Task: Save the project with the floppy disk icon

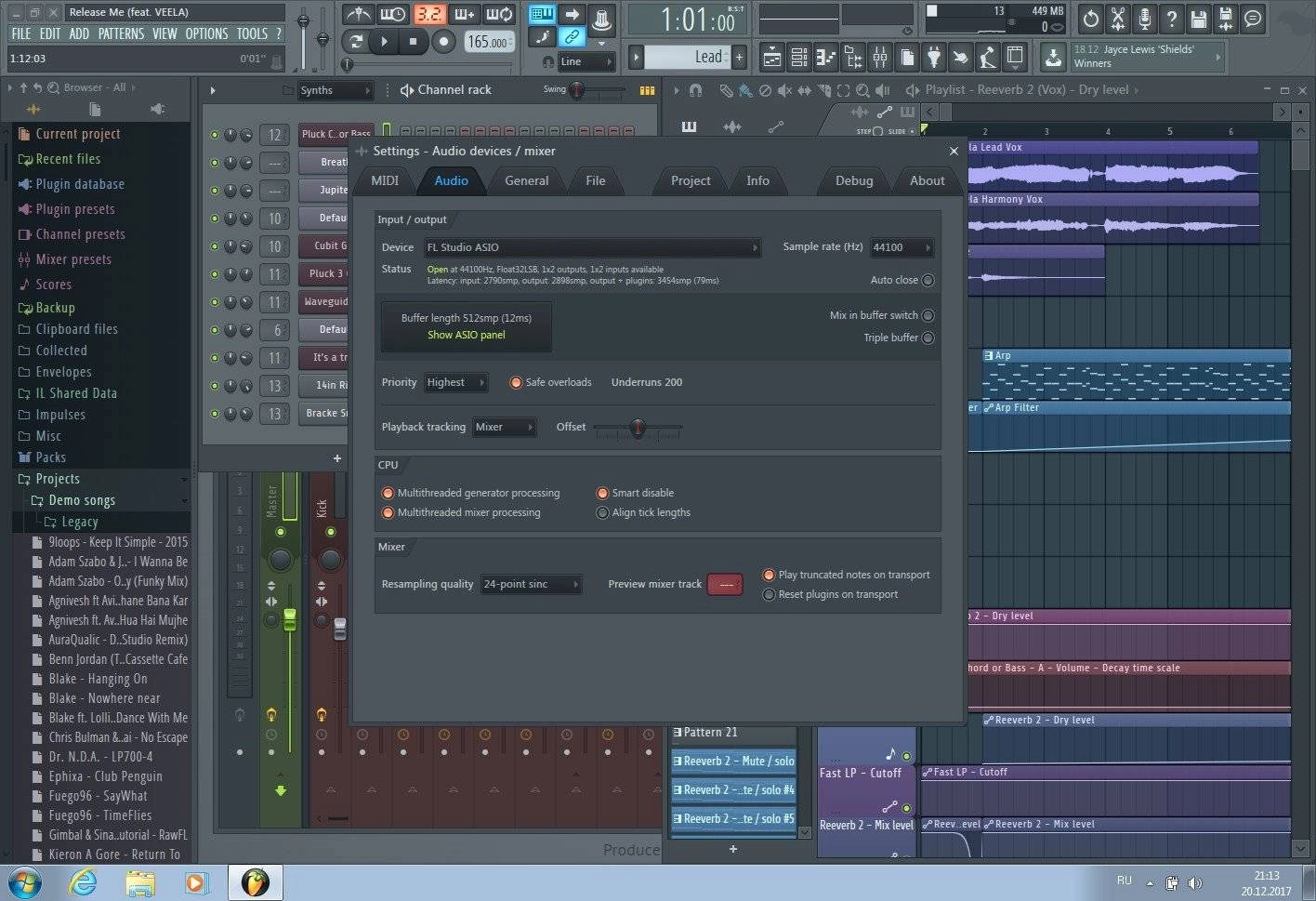Action: tap(1199, 19)
